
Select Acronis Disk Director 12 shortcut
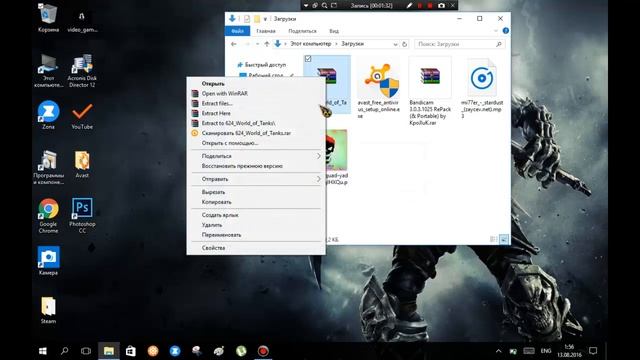82,70
